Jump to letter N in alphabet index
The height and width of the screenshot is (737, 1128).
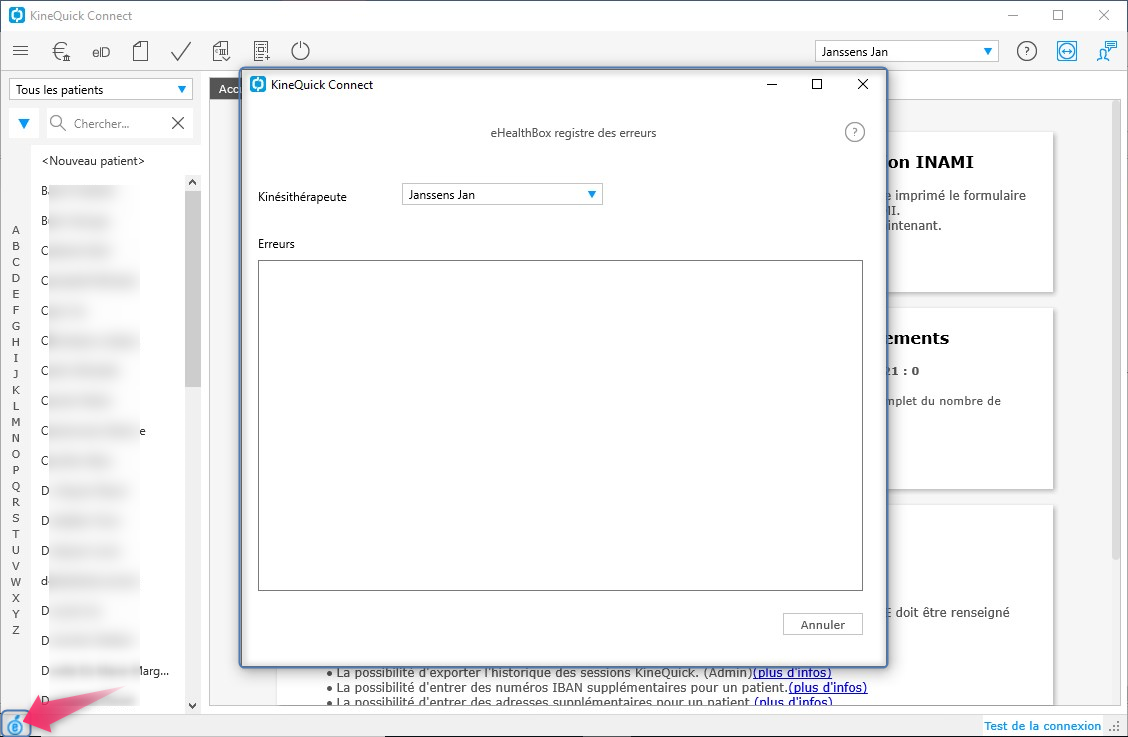[16, 438]
